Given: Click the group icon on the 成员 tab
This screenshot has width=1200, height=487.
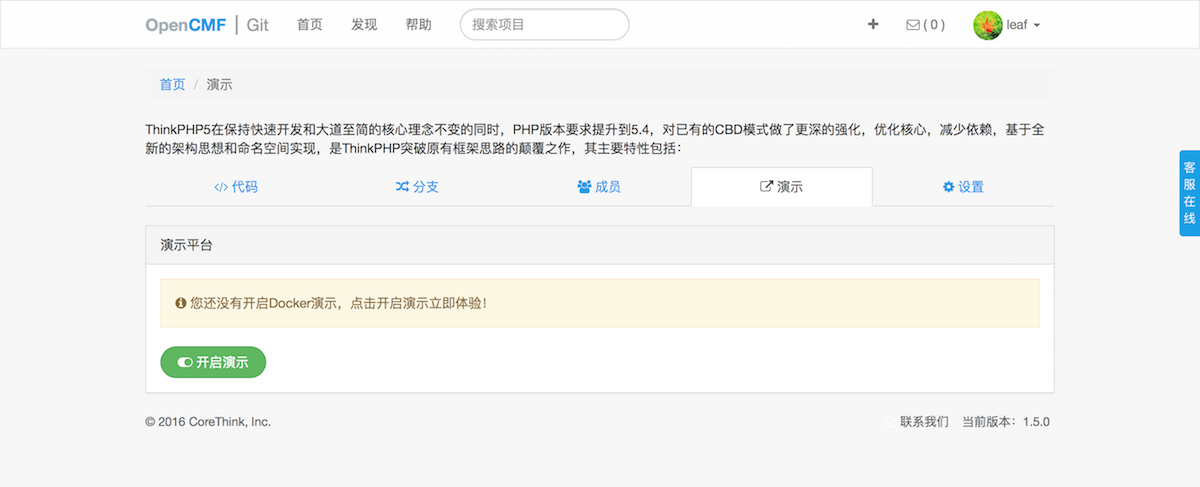Looking at the screenshot, I should [585, 187].
